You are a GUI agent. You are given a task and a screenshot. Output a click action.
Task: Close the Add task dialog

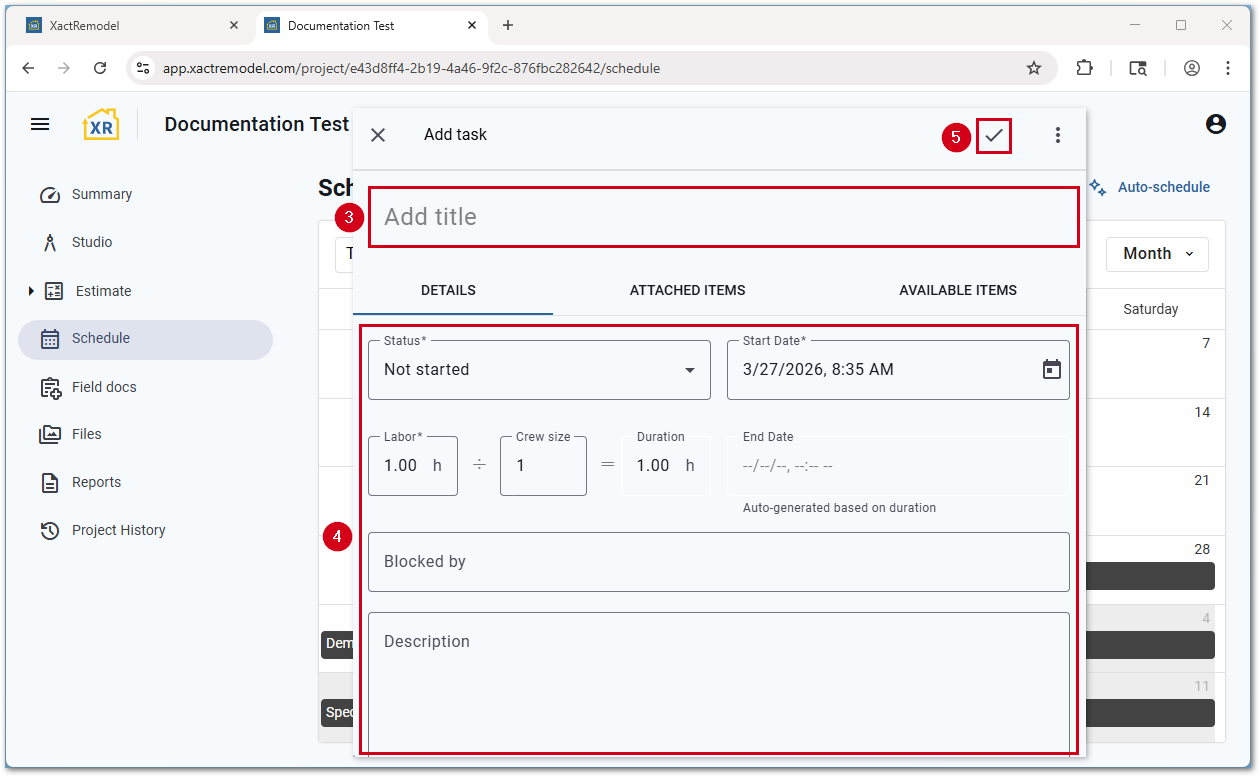tap(378, 135)
